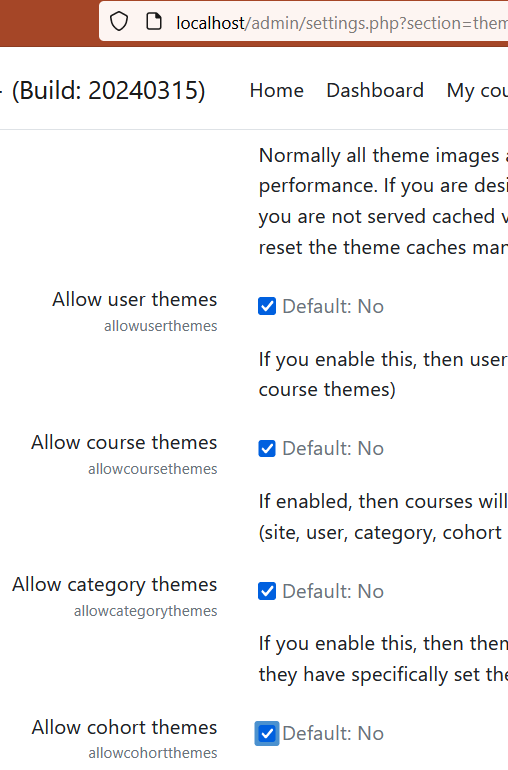Image resolution: width=508 pixels, height=770 pixels.
Task: Click the allowcoursethemes setting identifier text
Action: point(153,469)
